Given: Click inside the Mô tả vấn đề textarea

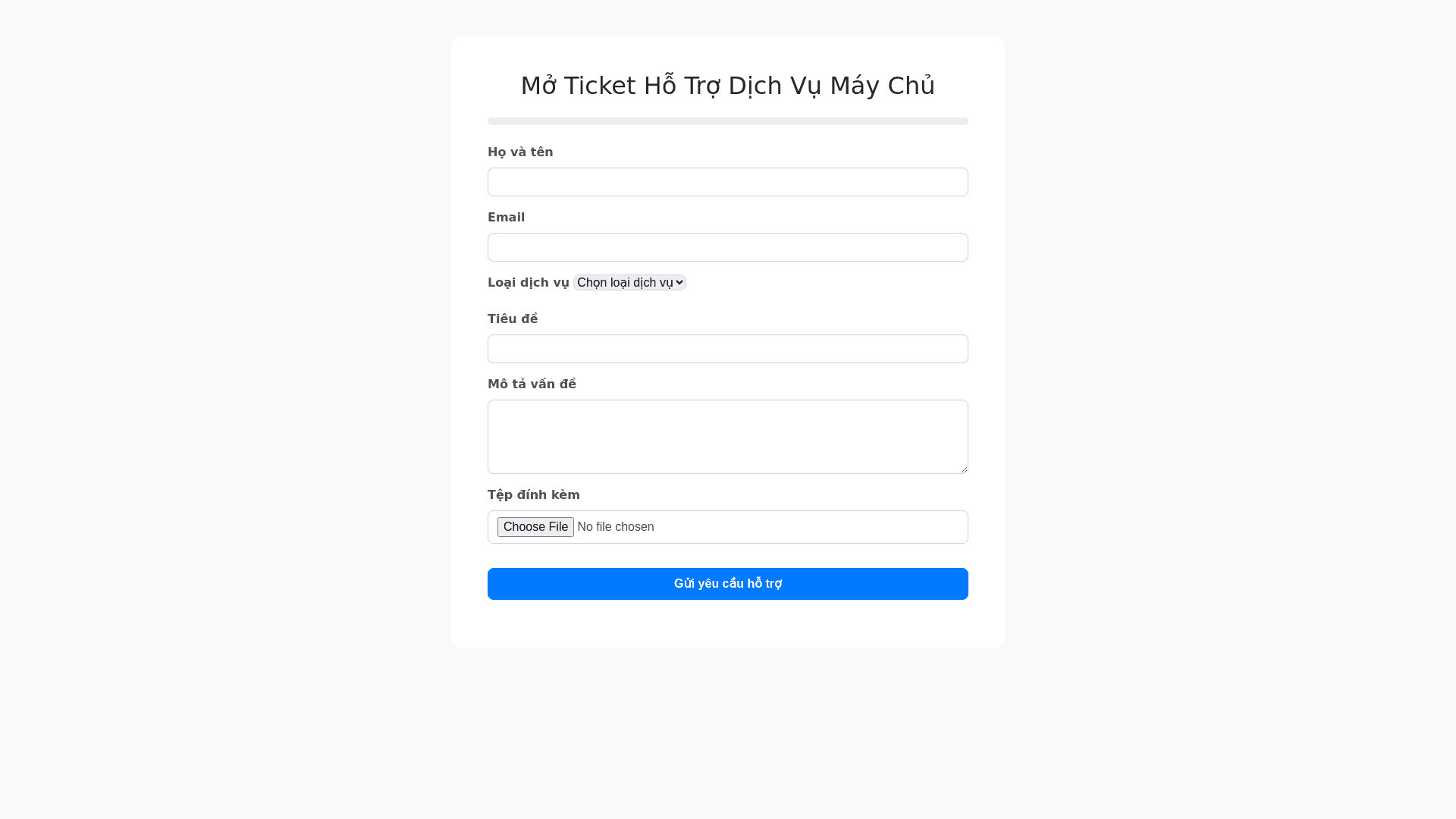Looking at the screenshot, I should 727,436.
